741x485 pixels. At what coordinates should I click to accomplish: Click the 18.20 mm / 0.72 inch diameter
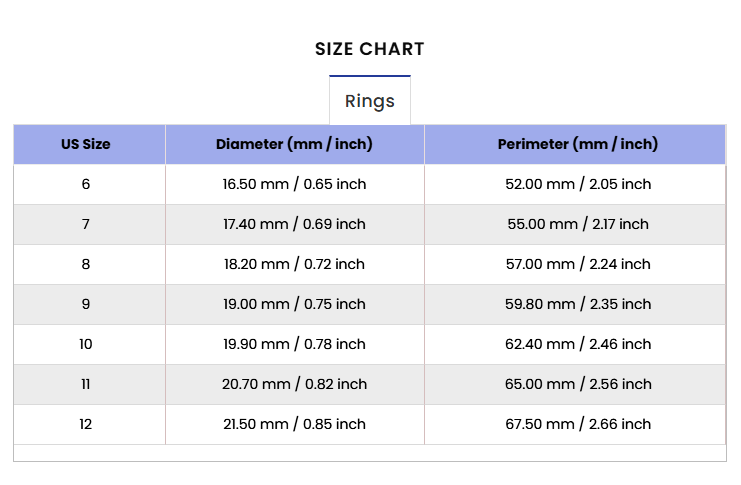coord(294,264)
